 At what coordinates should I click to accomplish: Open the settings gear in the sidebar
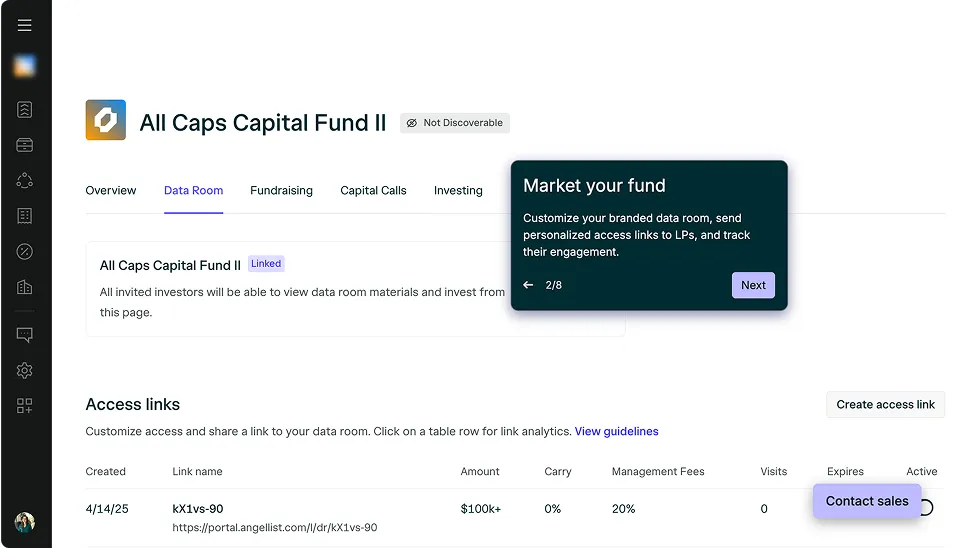(25, 371)
